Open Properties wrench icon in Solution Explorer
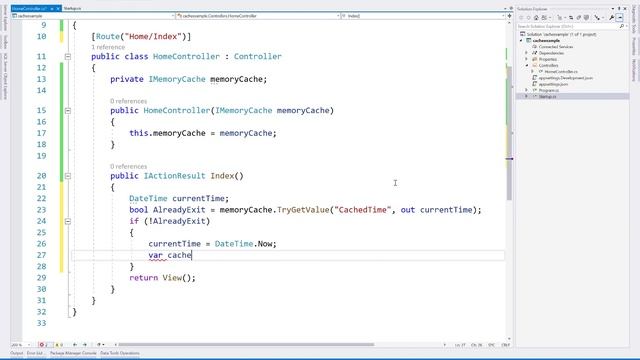Viewport: 640px width, 360px height. tap(611, 18)
